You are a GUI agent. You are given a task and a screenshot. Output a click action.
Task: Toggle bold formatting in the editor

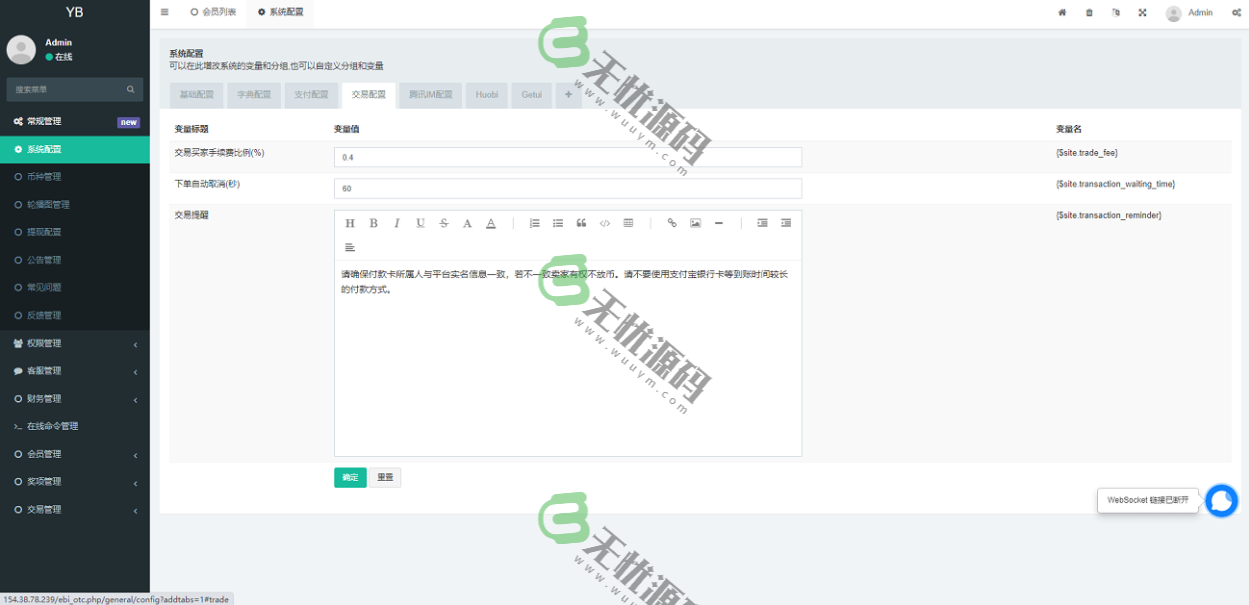(x=373, y=223)
